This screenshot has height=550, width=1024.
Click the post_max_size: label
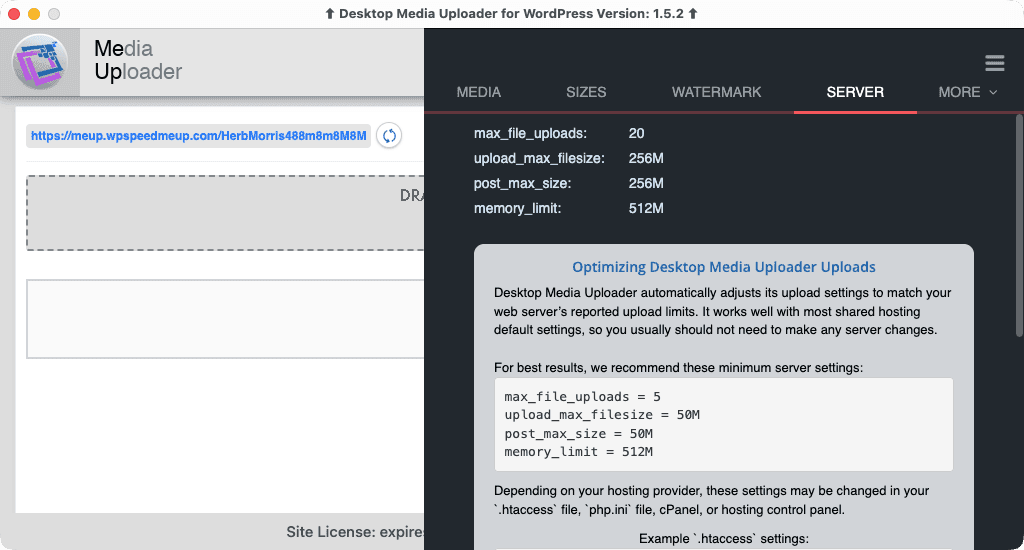[522, 184]
